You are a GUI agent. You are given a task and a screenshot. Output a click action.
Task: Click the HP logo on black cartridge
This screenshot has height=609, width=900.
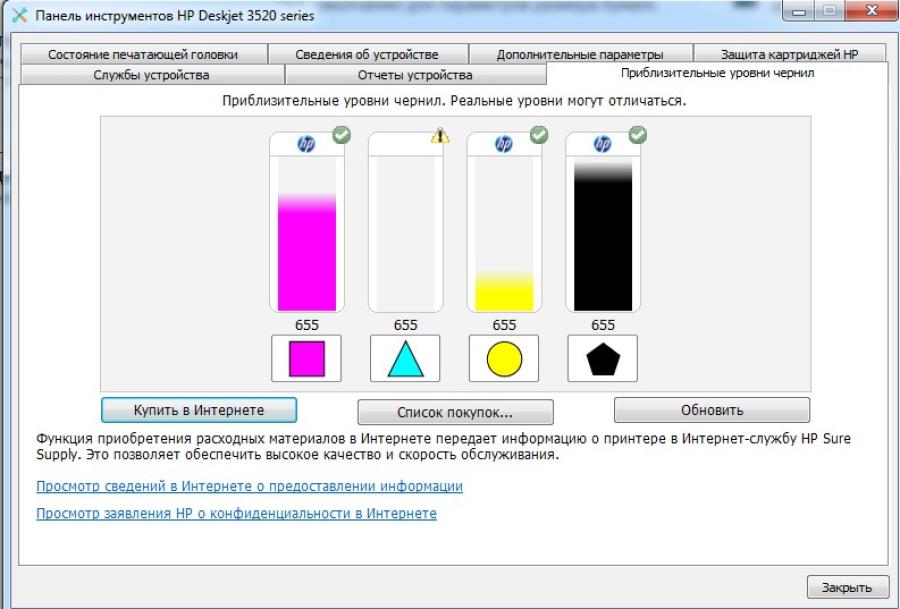(x=603, y=143)
